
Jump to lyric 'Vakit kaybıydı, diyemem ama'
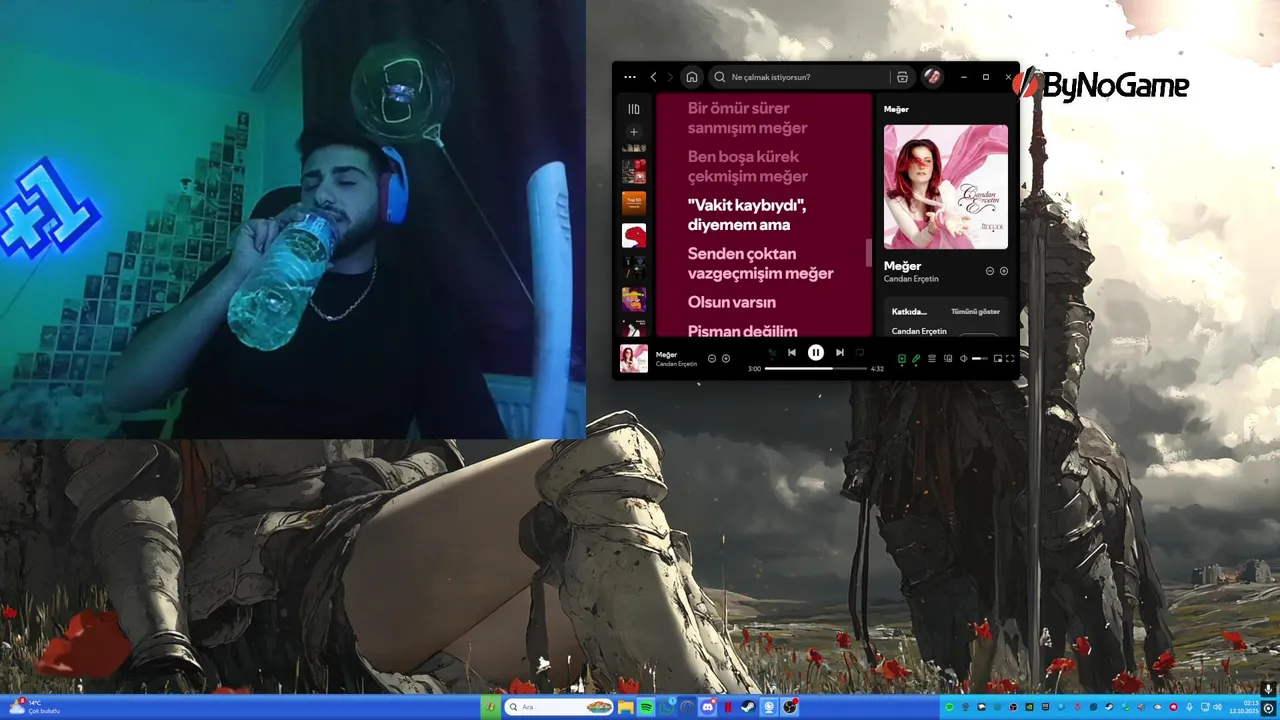pyautogui.click(x=747, y=214)
